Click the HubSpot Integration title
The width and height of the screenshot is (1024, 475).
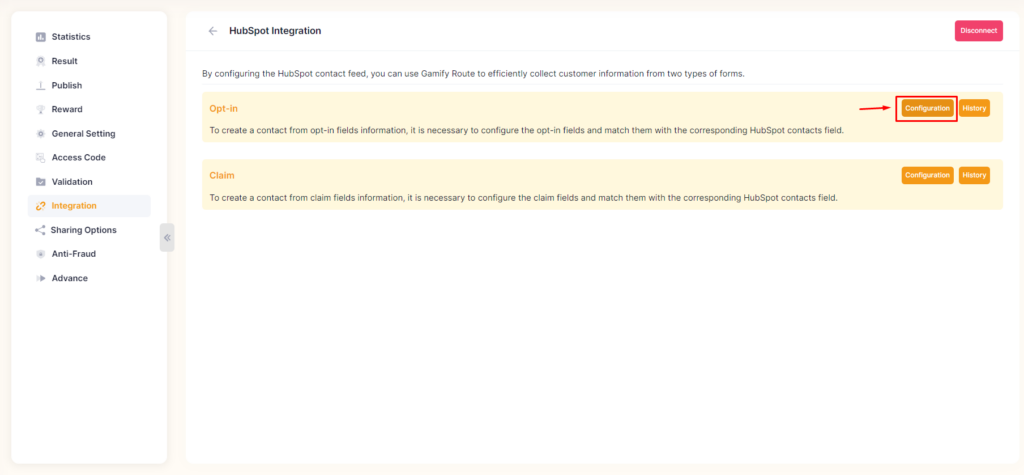[x=275, y=31]
